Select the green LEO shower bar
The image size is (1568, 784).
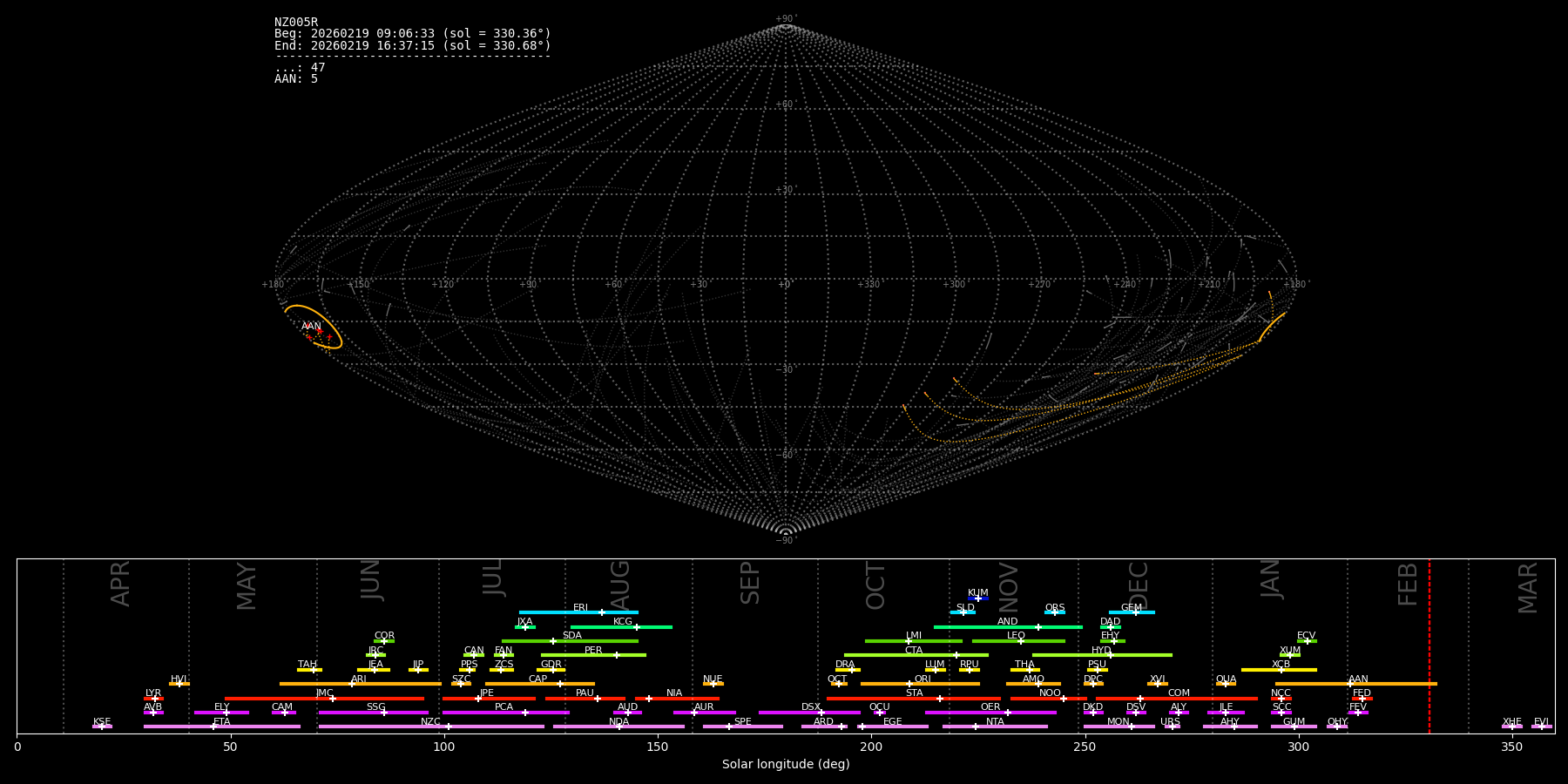pos(1017,641)
